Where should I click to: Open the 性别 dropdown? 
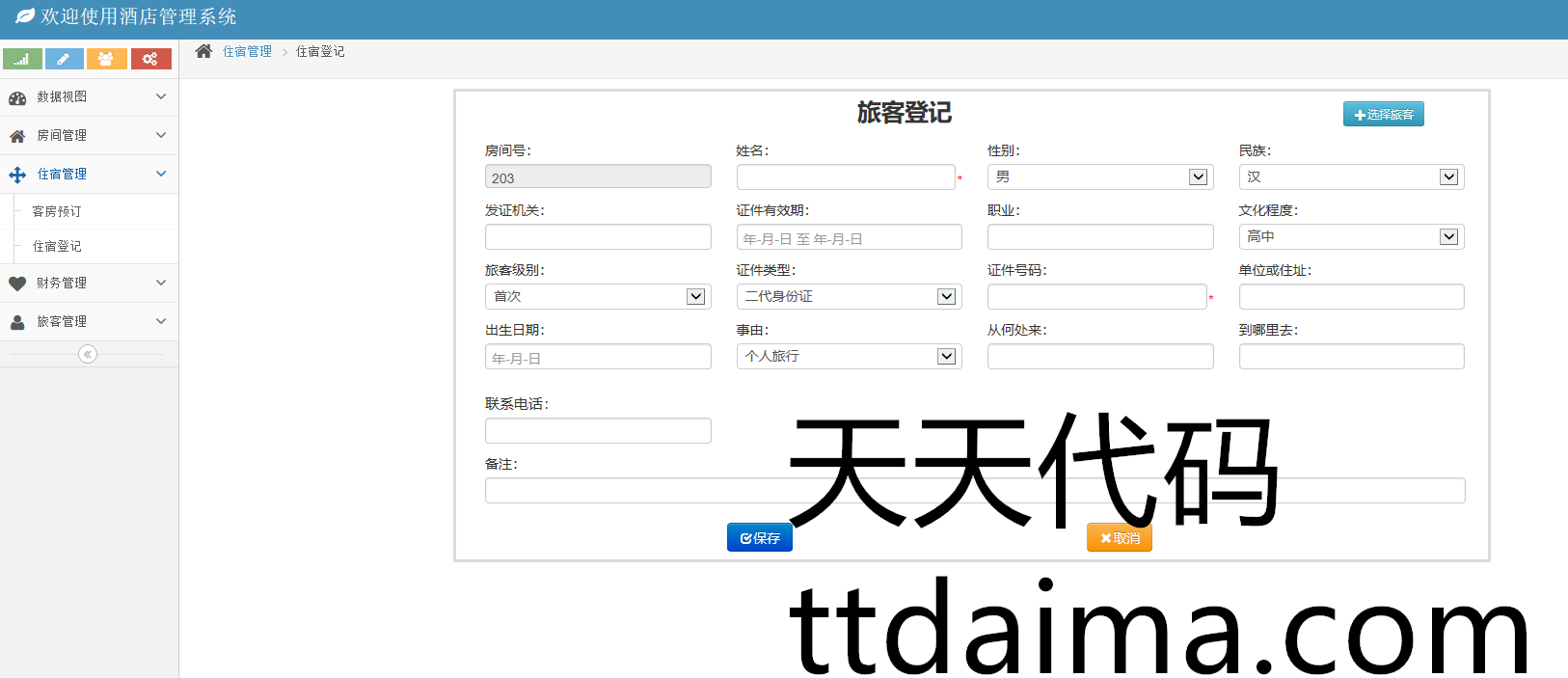pos(1099,177)
